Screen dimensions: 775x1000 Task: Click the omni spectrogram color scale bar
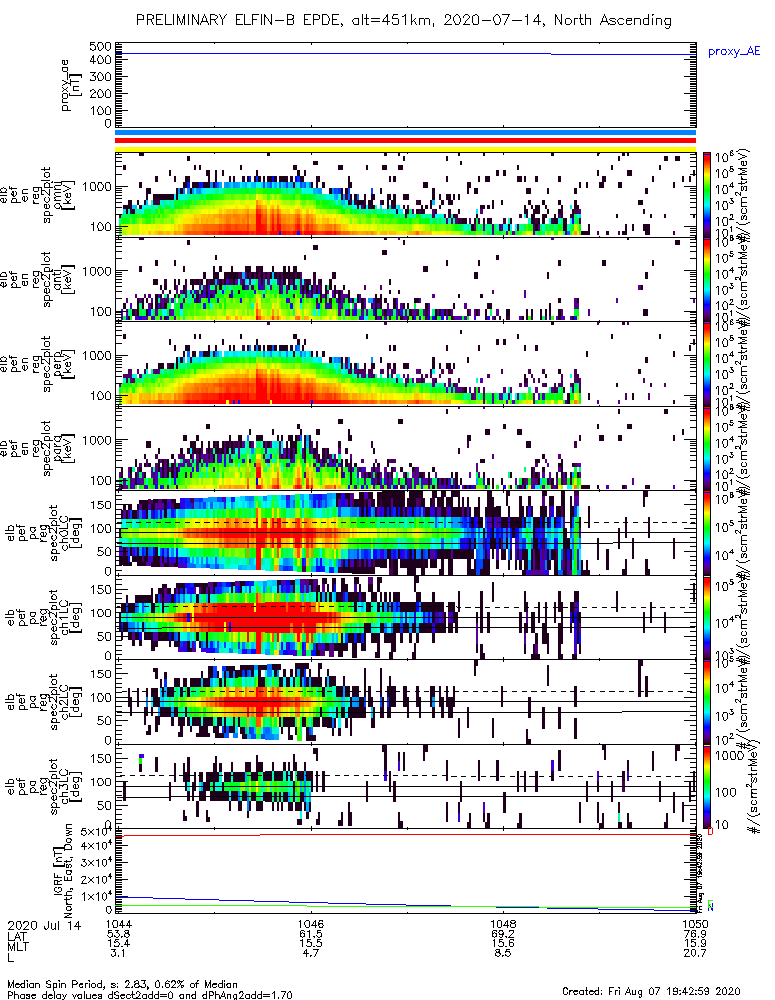(707, 195)
